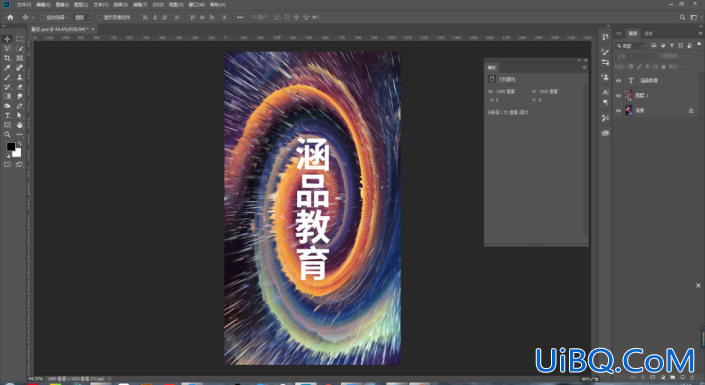This screenshot has width=705, height=385.
Task: Select the Path Selection tool
Action: pos(19,116)
